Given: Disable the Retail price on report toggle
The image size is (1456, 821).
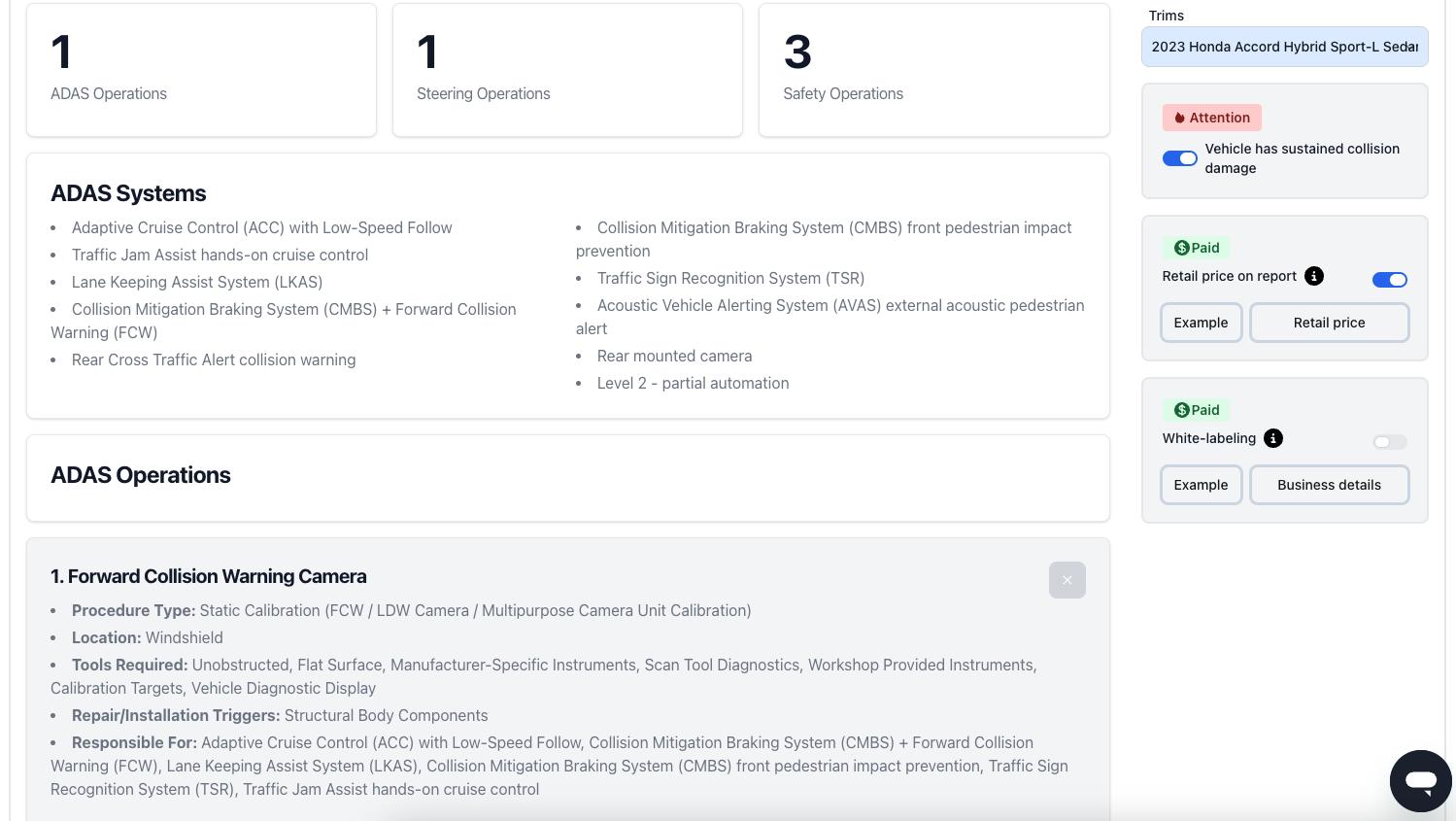Looking at the screenshot, I should click(x=1389, y=280).
